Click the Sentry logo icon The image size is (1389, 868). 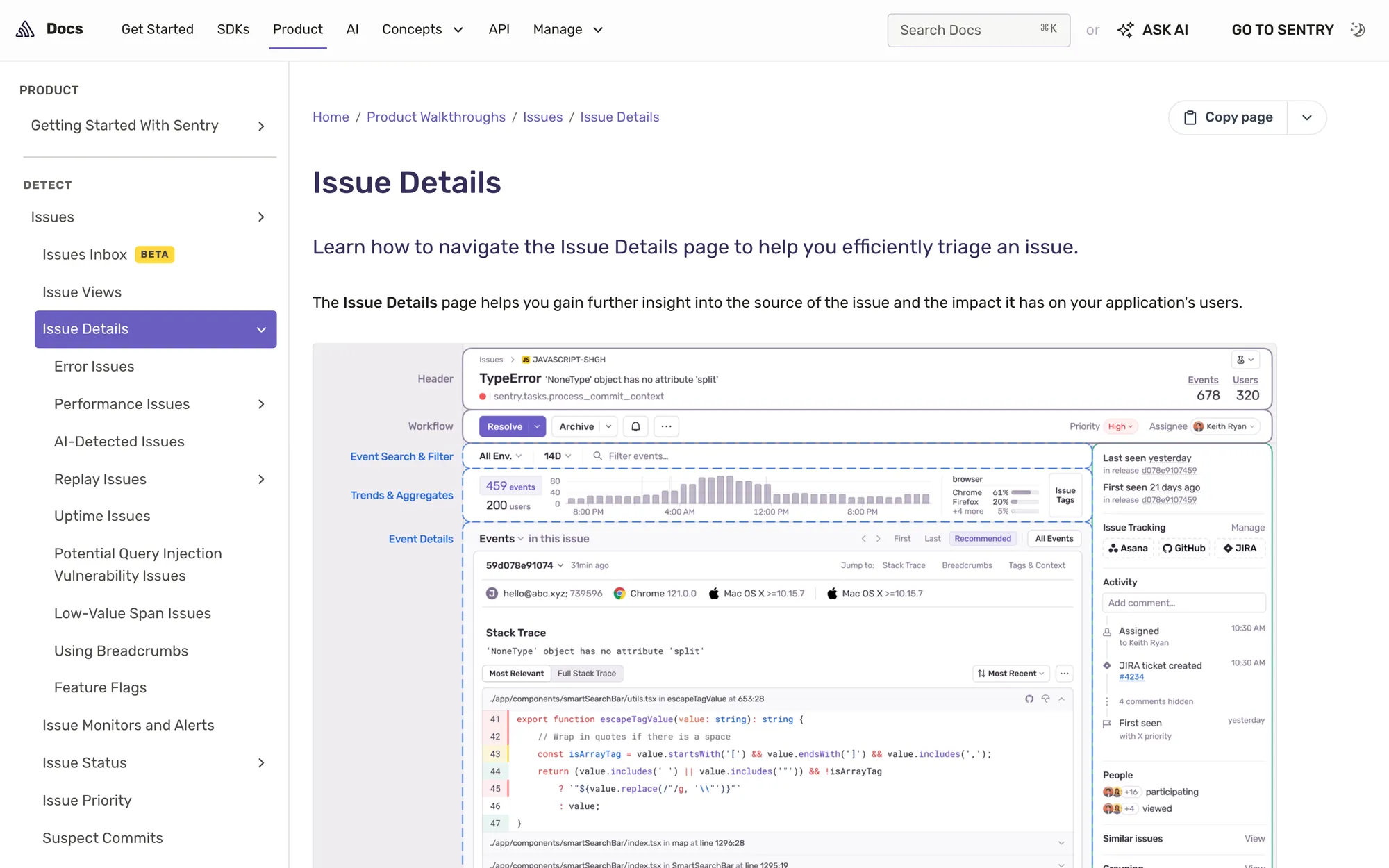tap(25, 29)
